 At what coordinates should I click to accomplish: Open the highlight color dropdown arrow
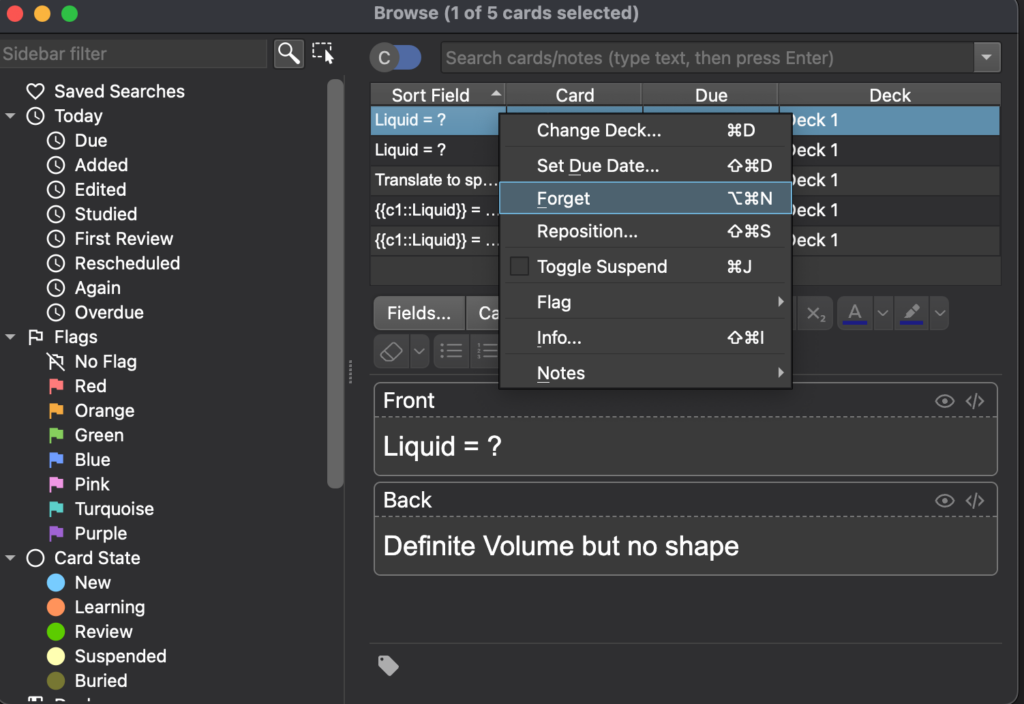pos(939,313)
